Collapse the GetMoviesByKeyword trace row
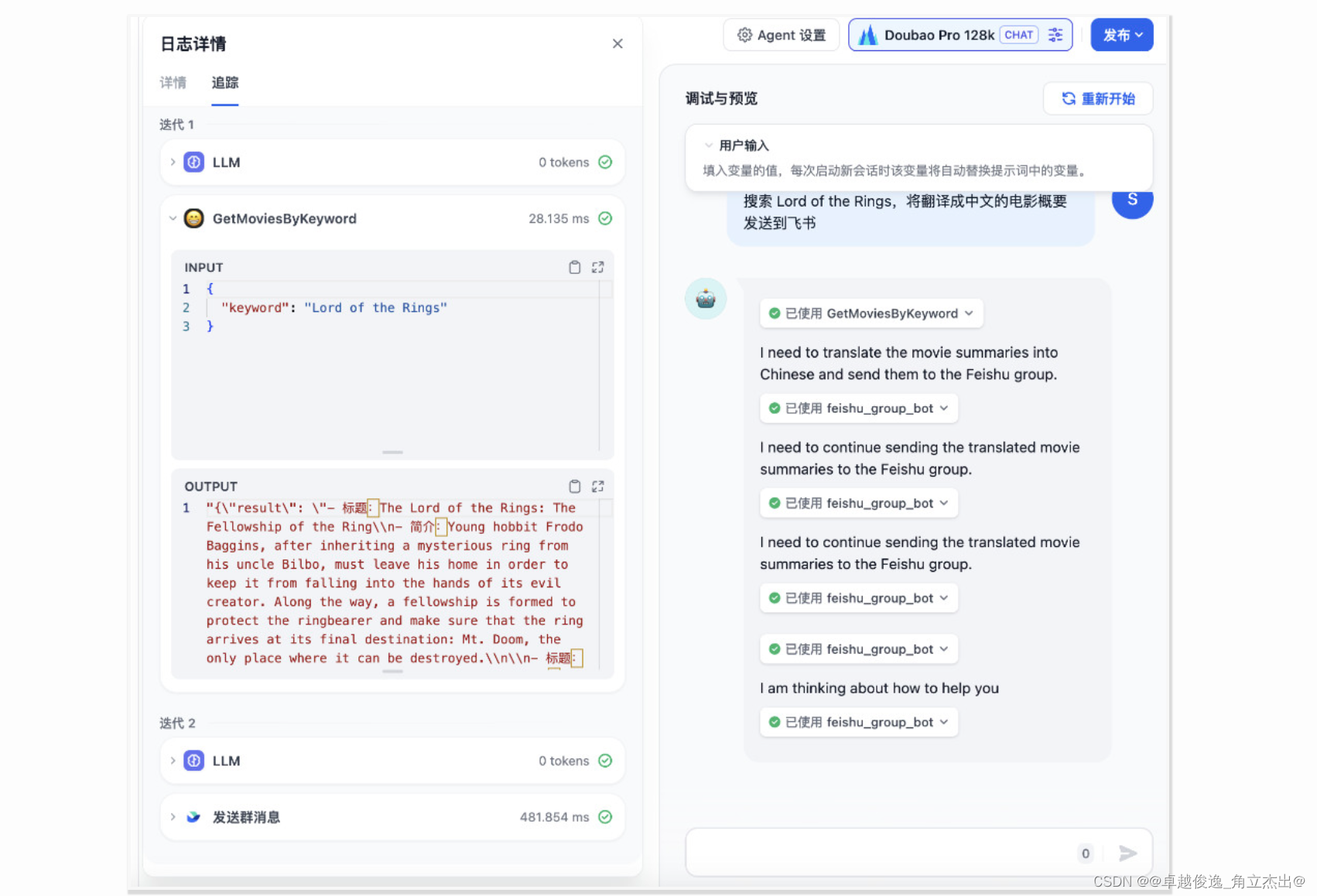The height and width of the screenshot is (896, 1317). tap(173, 218)
